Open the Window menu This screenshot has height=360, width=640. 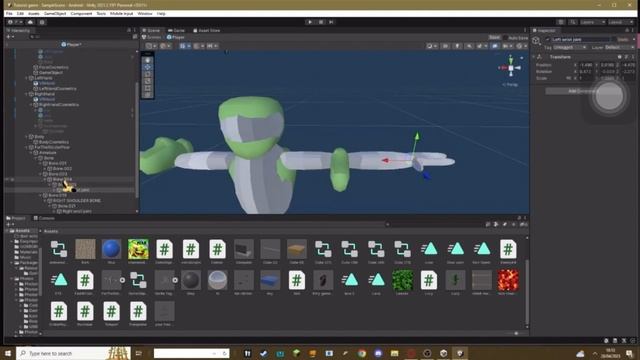pos(145,13)
